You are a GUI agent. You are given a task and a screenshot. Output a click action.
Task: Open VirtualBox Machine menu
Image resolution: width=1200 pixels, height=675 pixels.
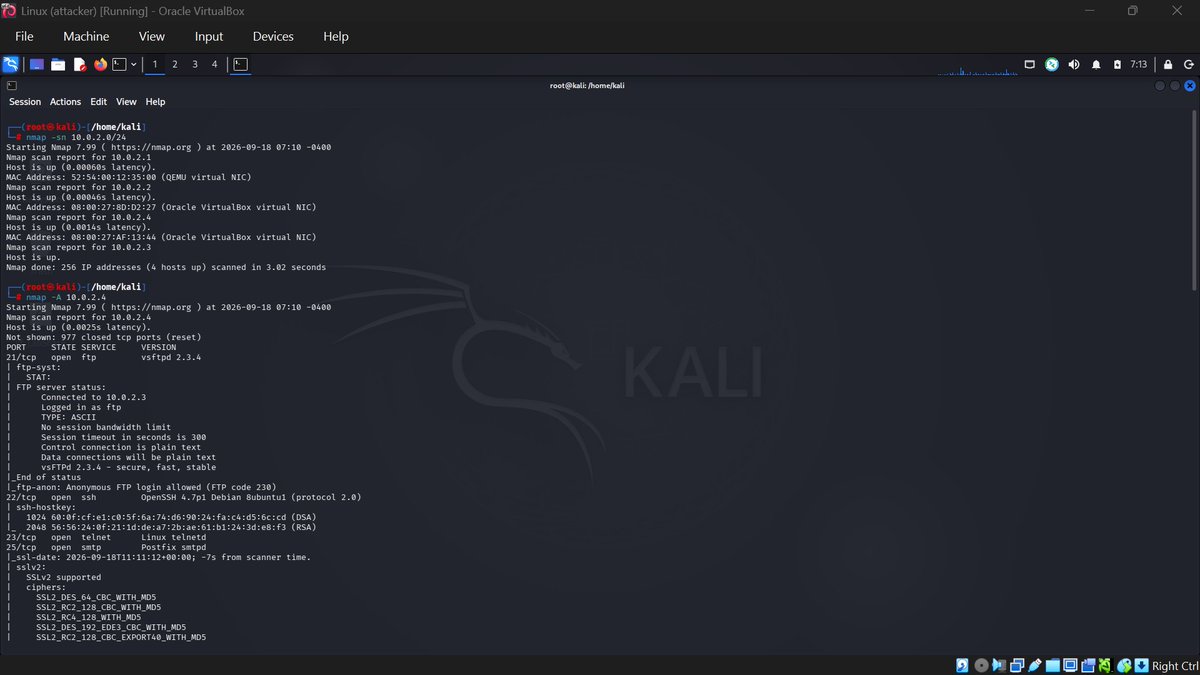tap(86, 36)
